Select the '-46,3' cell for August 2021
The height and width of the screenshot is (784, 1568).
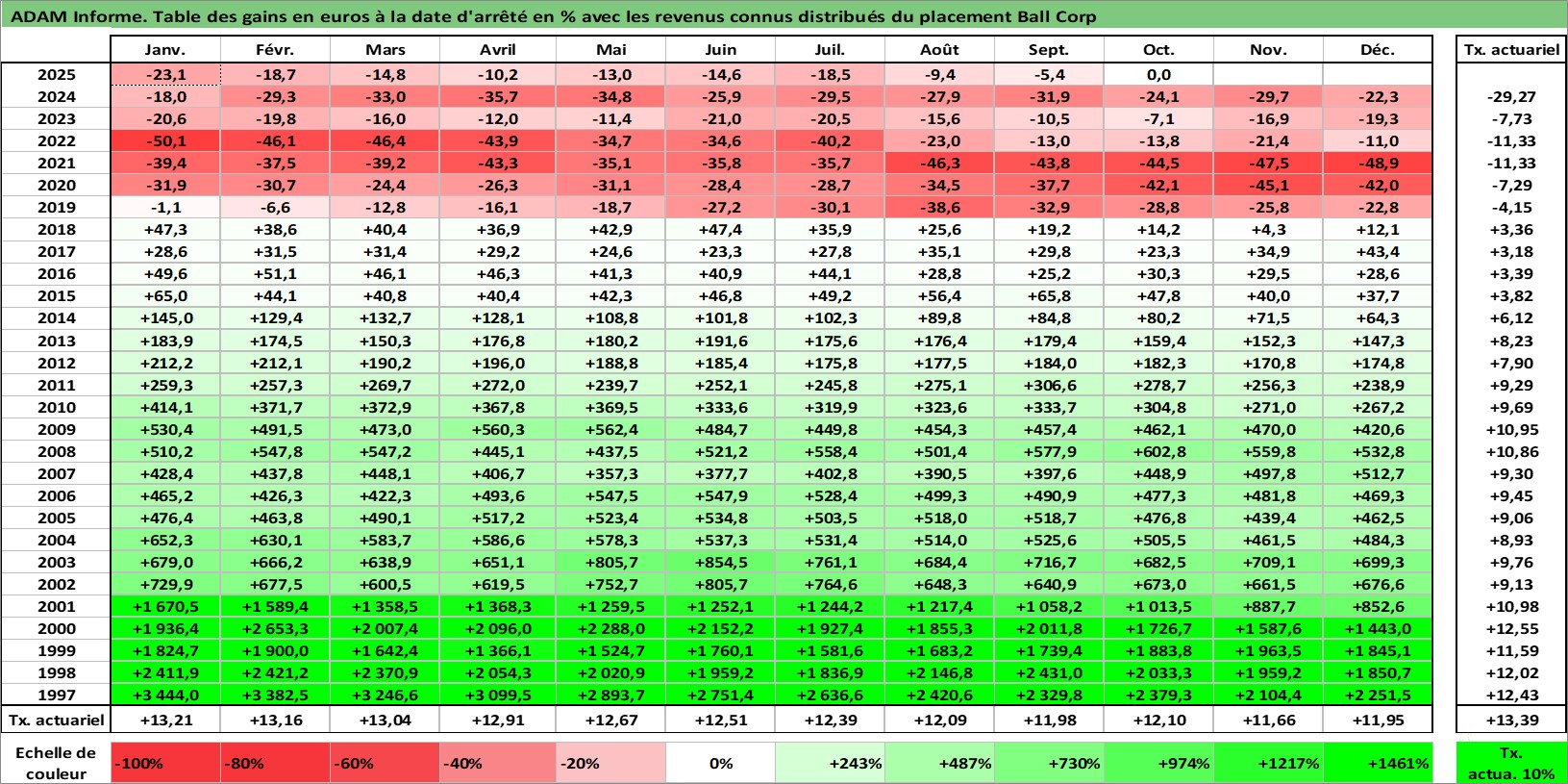[x=940, y=163]
